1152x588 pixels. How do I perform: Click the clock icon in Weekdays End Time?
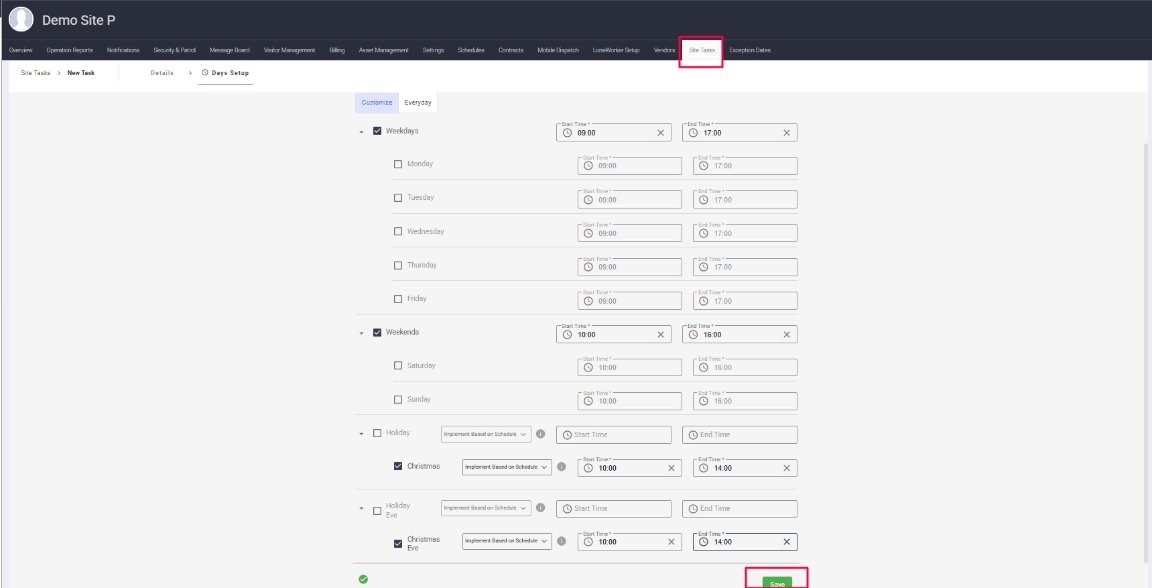click(693, 133)
